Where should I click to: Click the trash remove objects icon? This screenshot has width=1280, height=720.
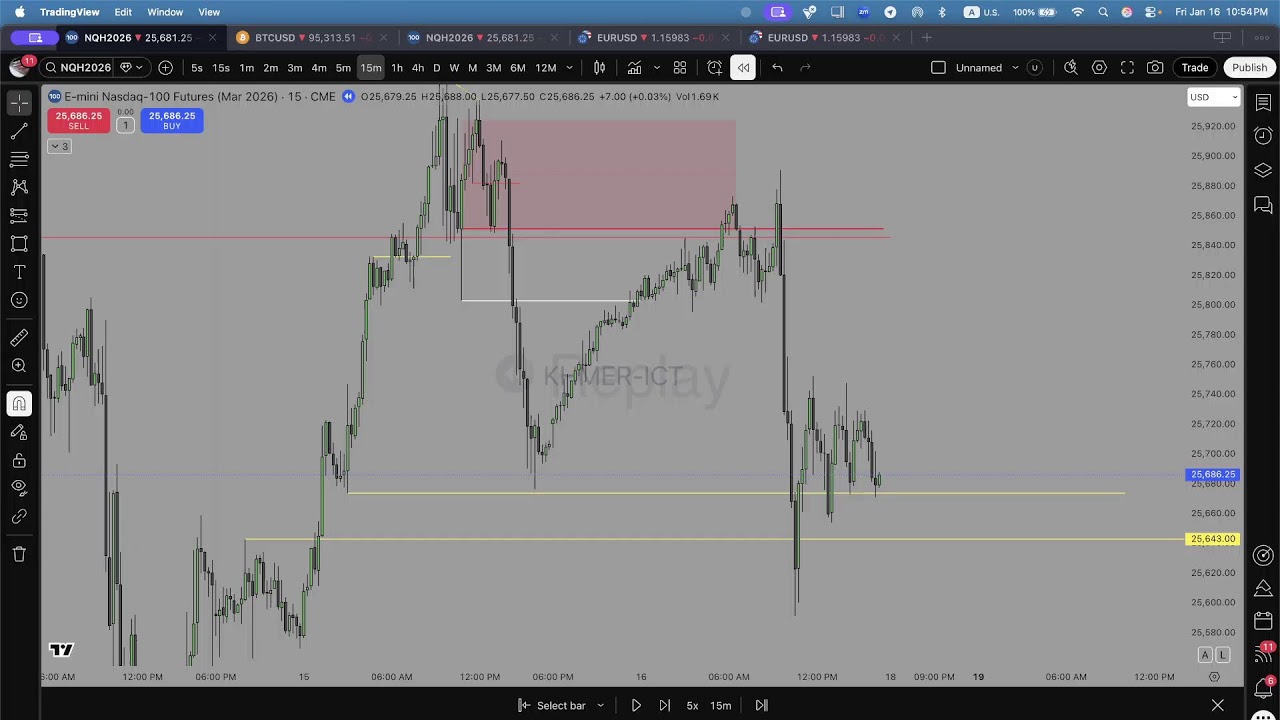coord(19,554)
